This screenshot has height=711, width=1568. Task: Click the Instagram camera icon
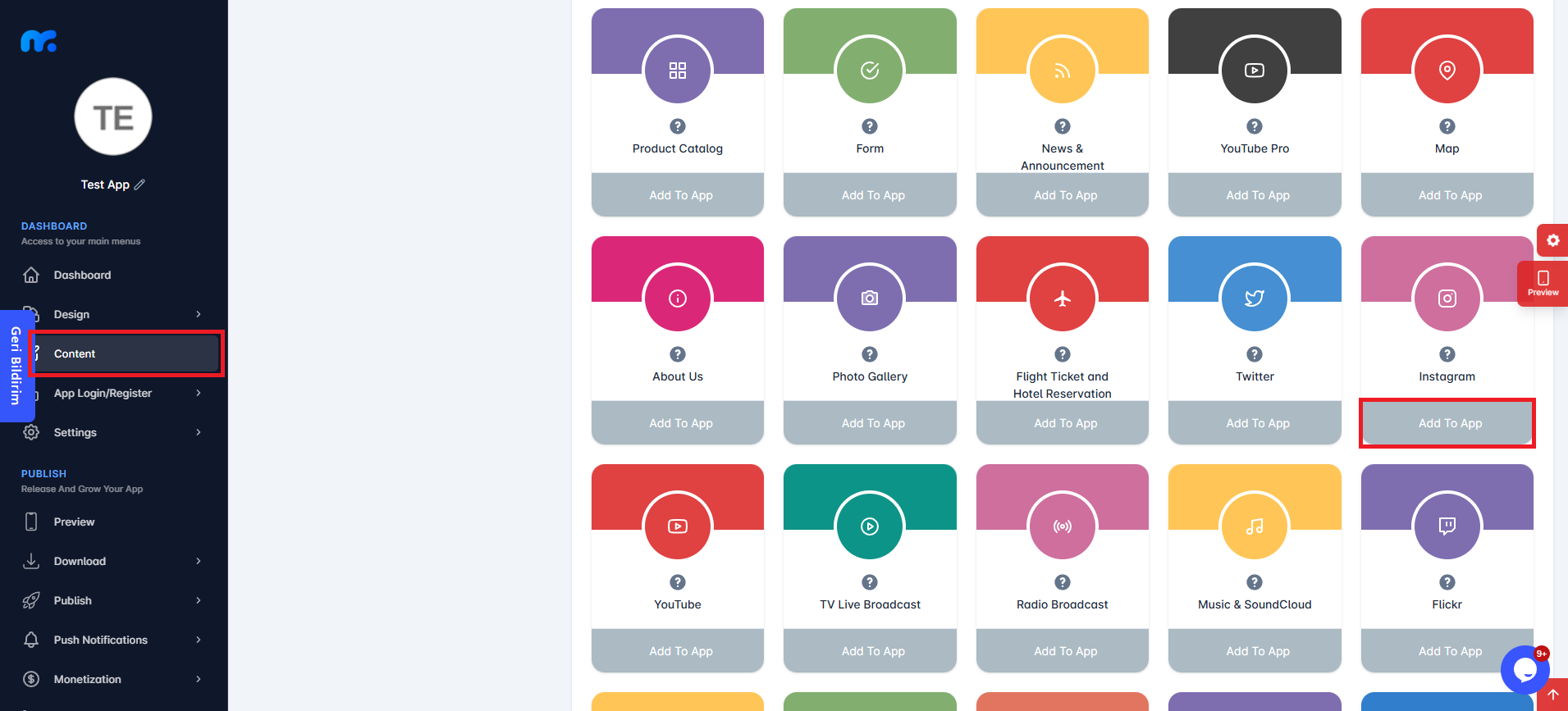click(1447, 299)
